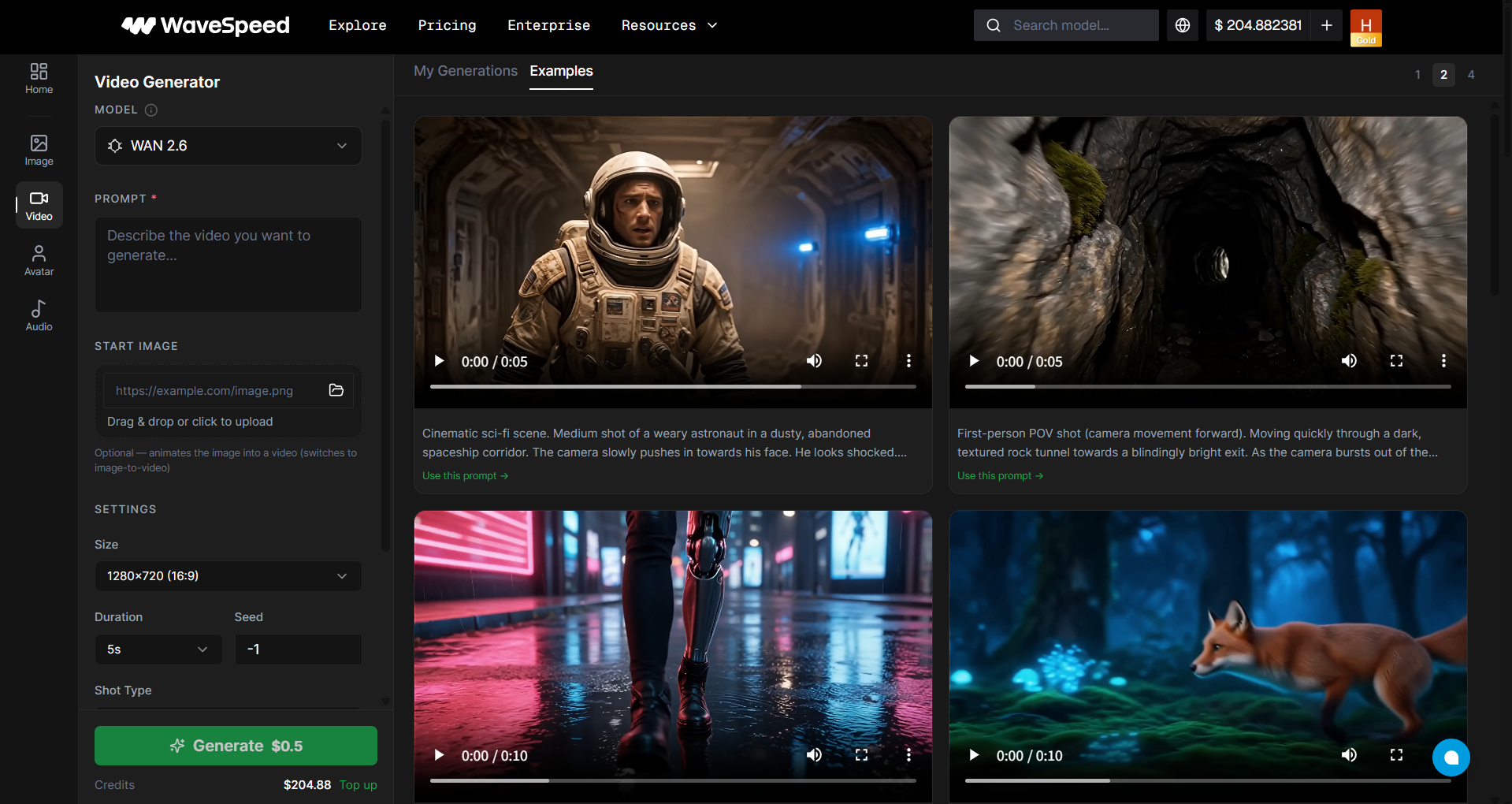Use the astronaut scene prompt via its link
The width and height of the screenshot is (1512, 804).
pos(465,475)
